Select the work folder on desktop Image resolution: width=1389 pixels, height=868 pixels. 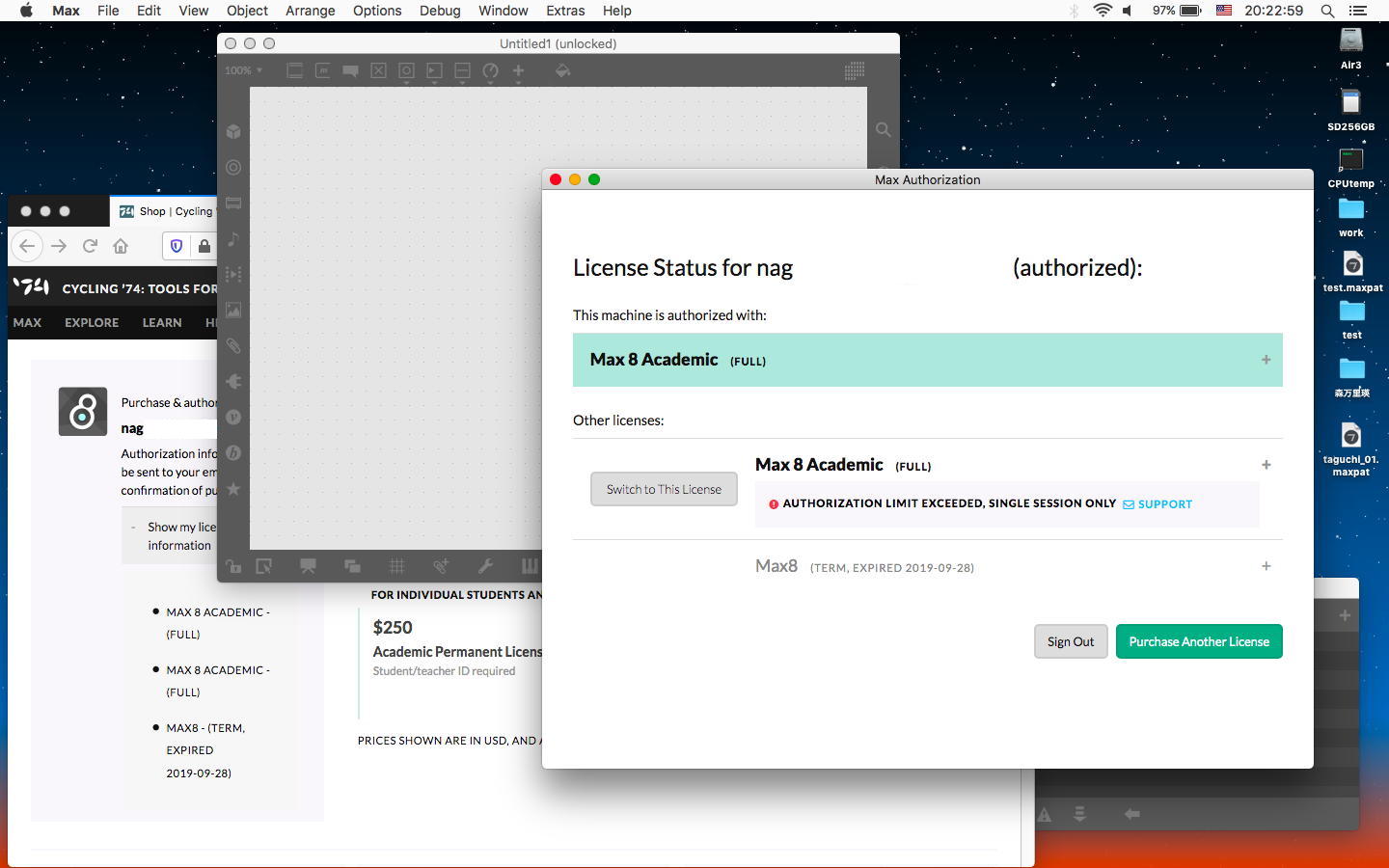point(1351,217)
